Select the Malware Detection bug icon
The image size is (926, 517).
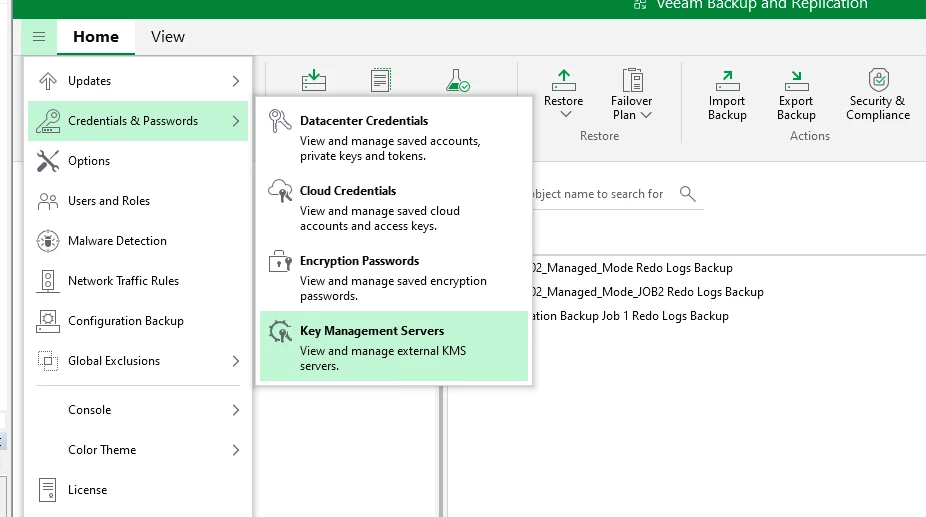click(x=48, y=241)
